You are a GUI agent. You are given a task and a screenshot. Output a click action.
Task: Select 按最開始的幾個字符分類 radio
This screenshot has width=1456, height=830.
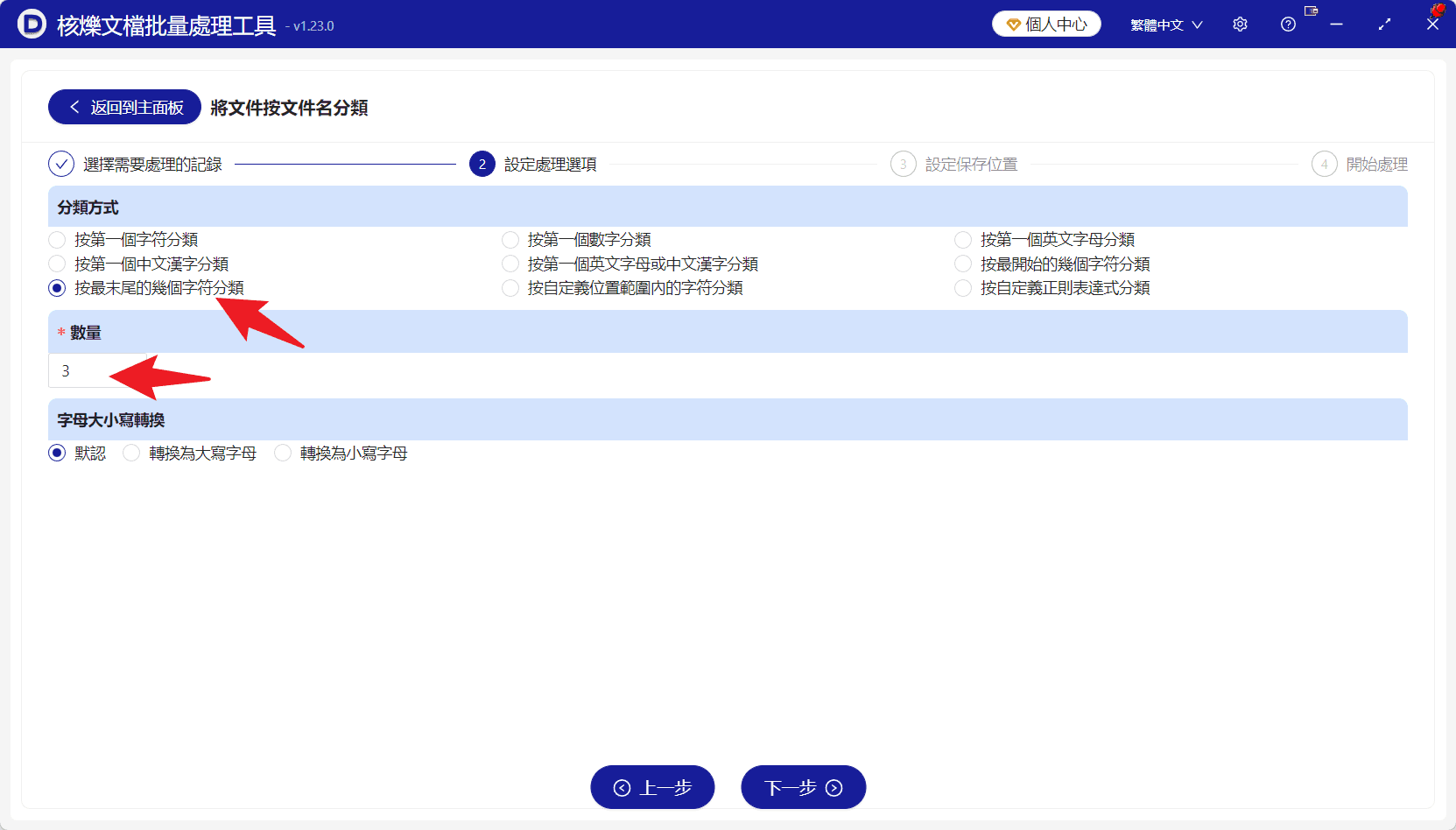click(x=963, y=264)
